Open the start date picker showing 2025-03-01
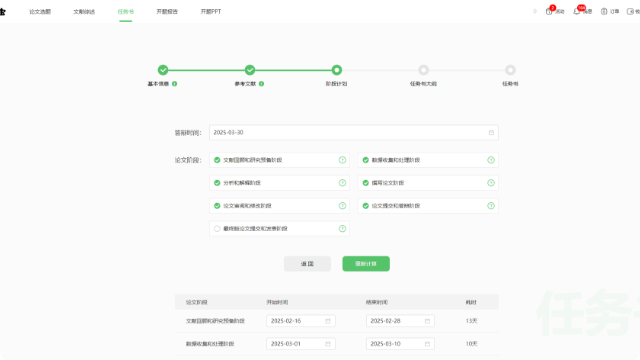 coord(301,344)
